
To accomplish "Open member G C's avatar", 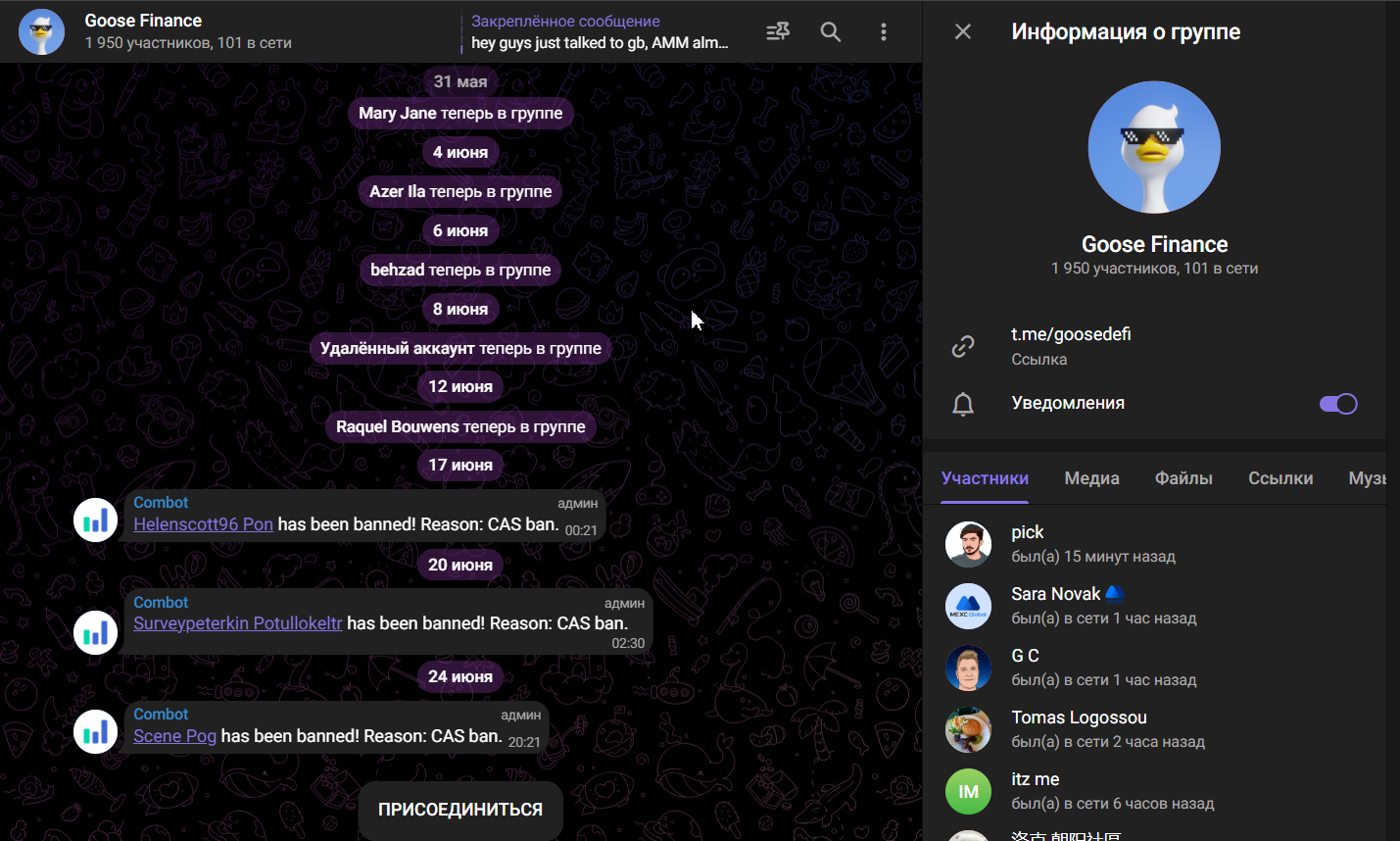I will pyautogui.click(x=968, y=668).
